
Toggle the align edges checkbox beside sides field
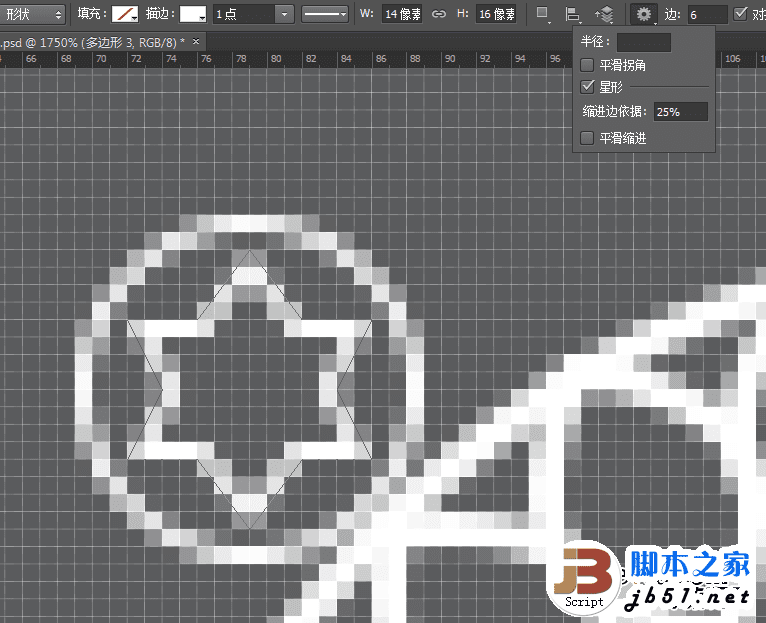coord(741,14)
